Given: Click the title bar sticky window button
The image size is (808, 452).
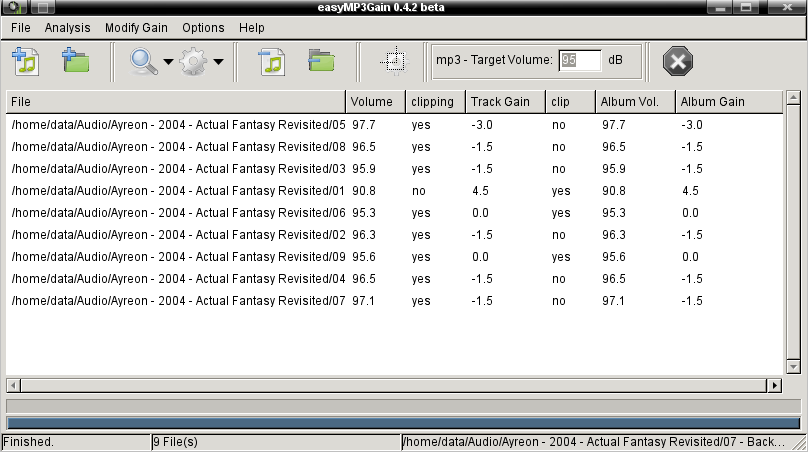Looking at the screenshot, I should point(43,7).
